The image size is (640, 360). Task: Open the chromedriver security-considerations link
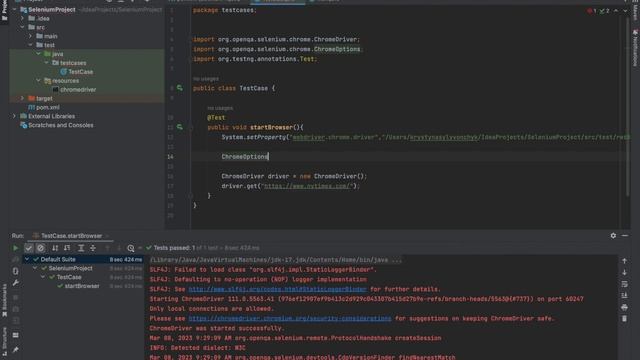(x=290, y=318)
